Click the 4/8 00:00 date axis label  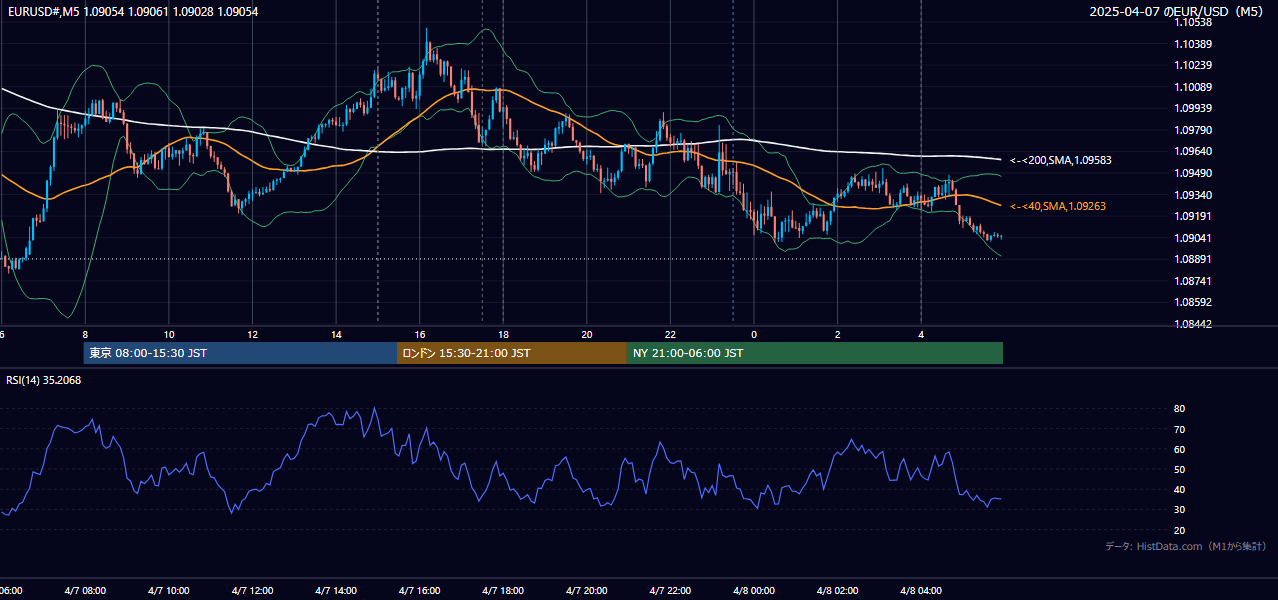[753, 591]
